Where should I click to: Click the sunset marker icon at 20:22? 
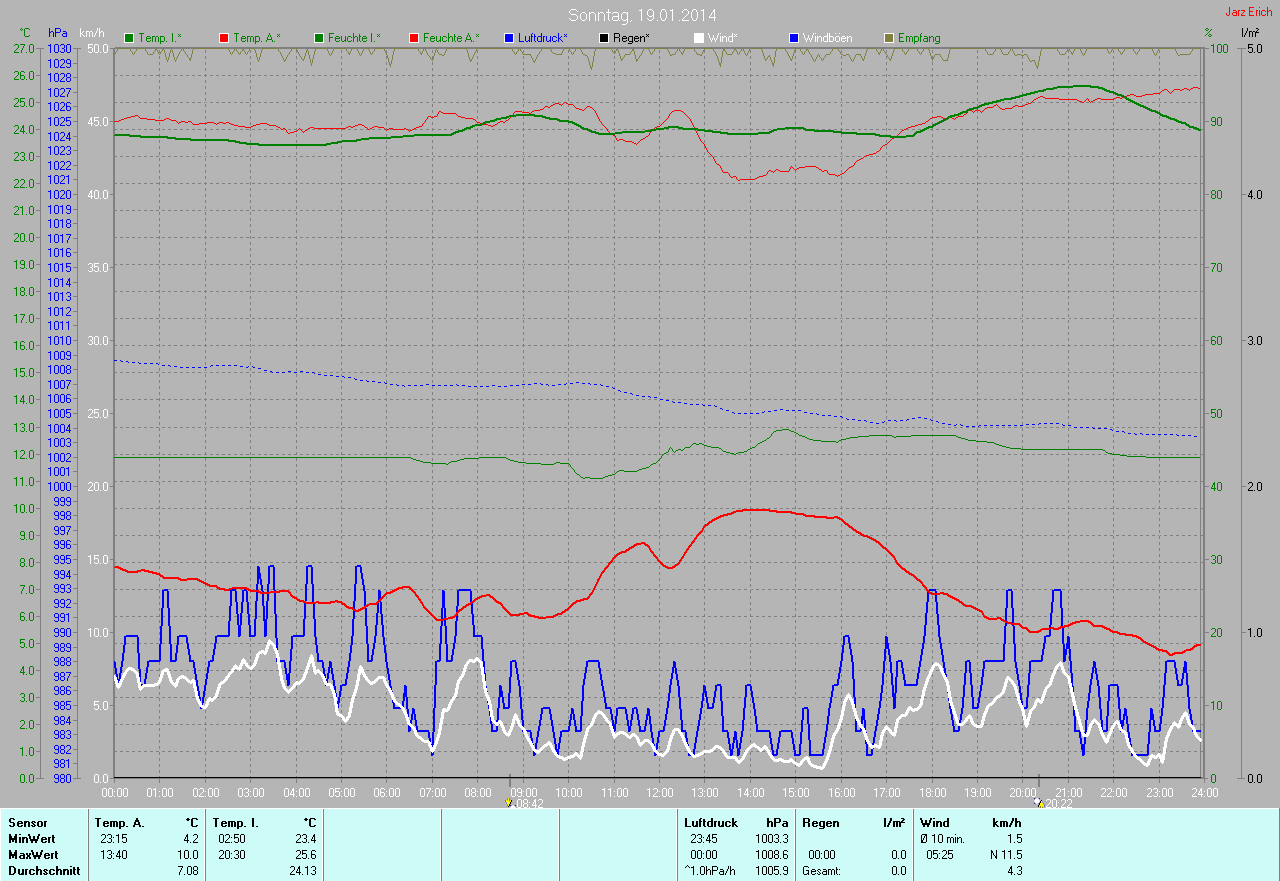[1038, 802]
